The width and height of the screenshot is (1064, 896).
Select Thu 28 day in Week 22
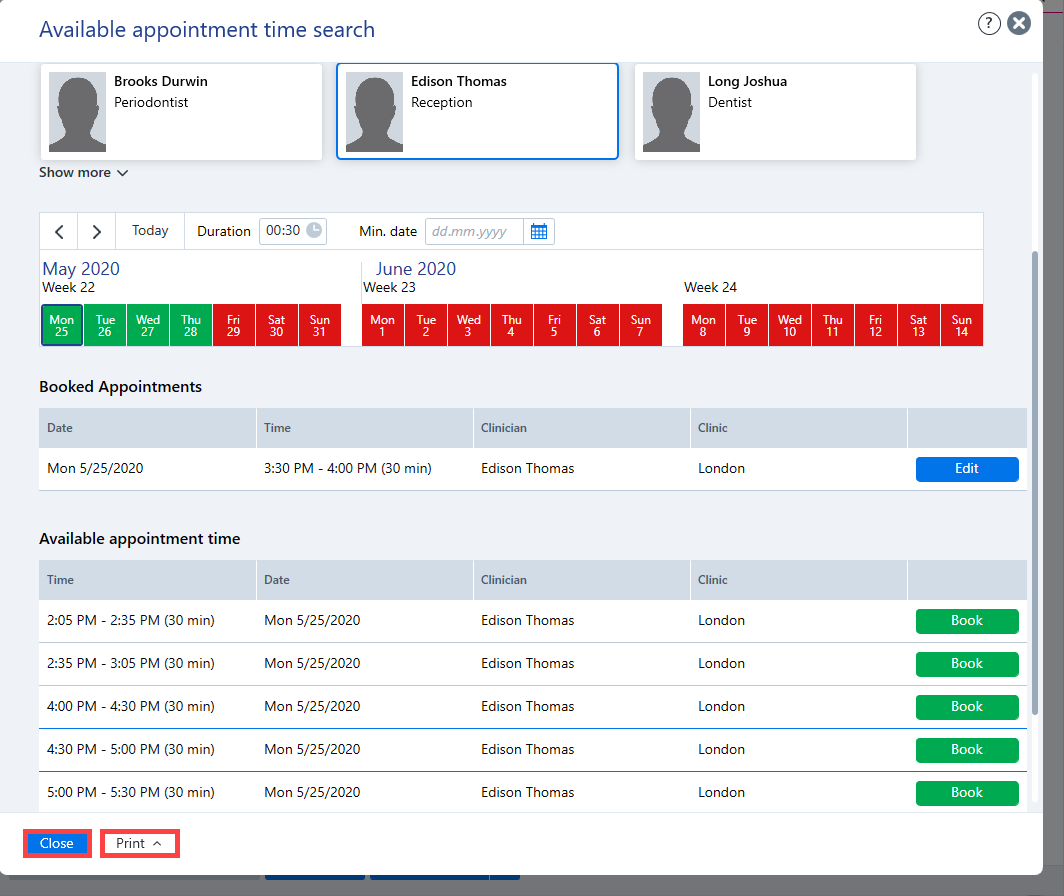click(191, 325)
